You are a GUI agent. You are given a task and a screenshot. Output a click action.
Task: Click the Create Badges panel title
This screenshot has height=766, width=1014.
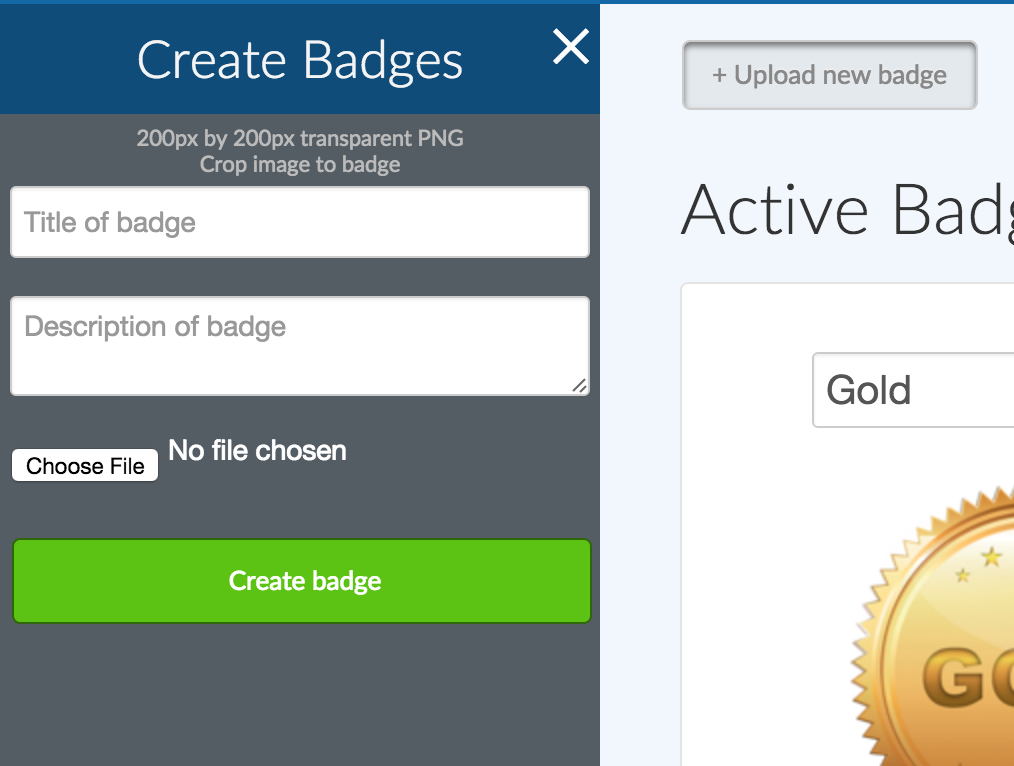pos(300,60)
